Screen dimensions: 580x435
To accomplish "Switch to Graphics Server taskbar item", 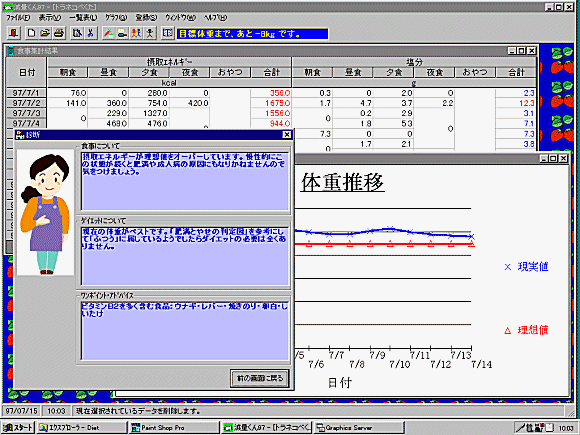I will (358, 428).
